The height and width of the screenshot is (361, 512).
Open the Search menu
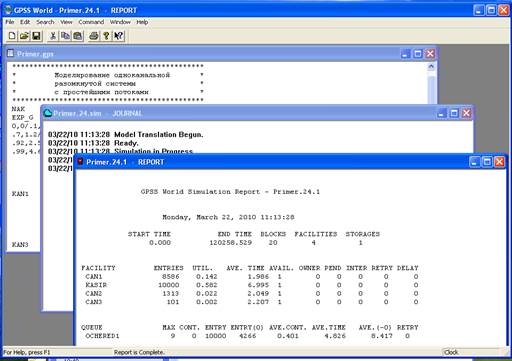(x=45, y=22)
